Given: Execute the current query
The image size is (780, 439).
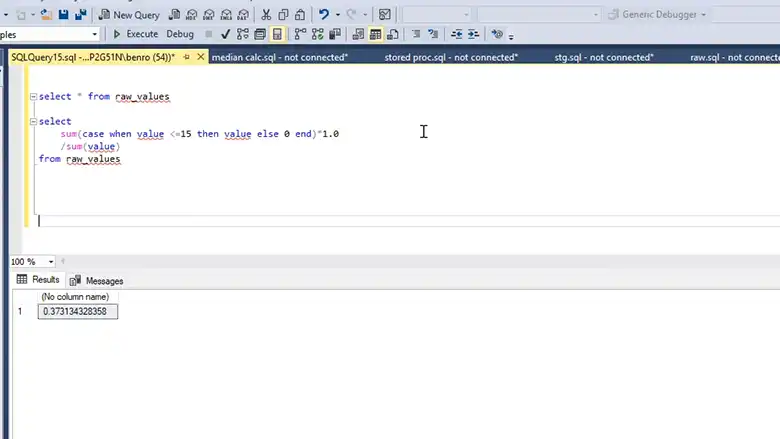Looking at the screenshot, I should (x=135, y=34).
